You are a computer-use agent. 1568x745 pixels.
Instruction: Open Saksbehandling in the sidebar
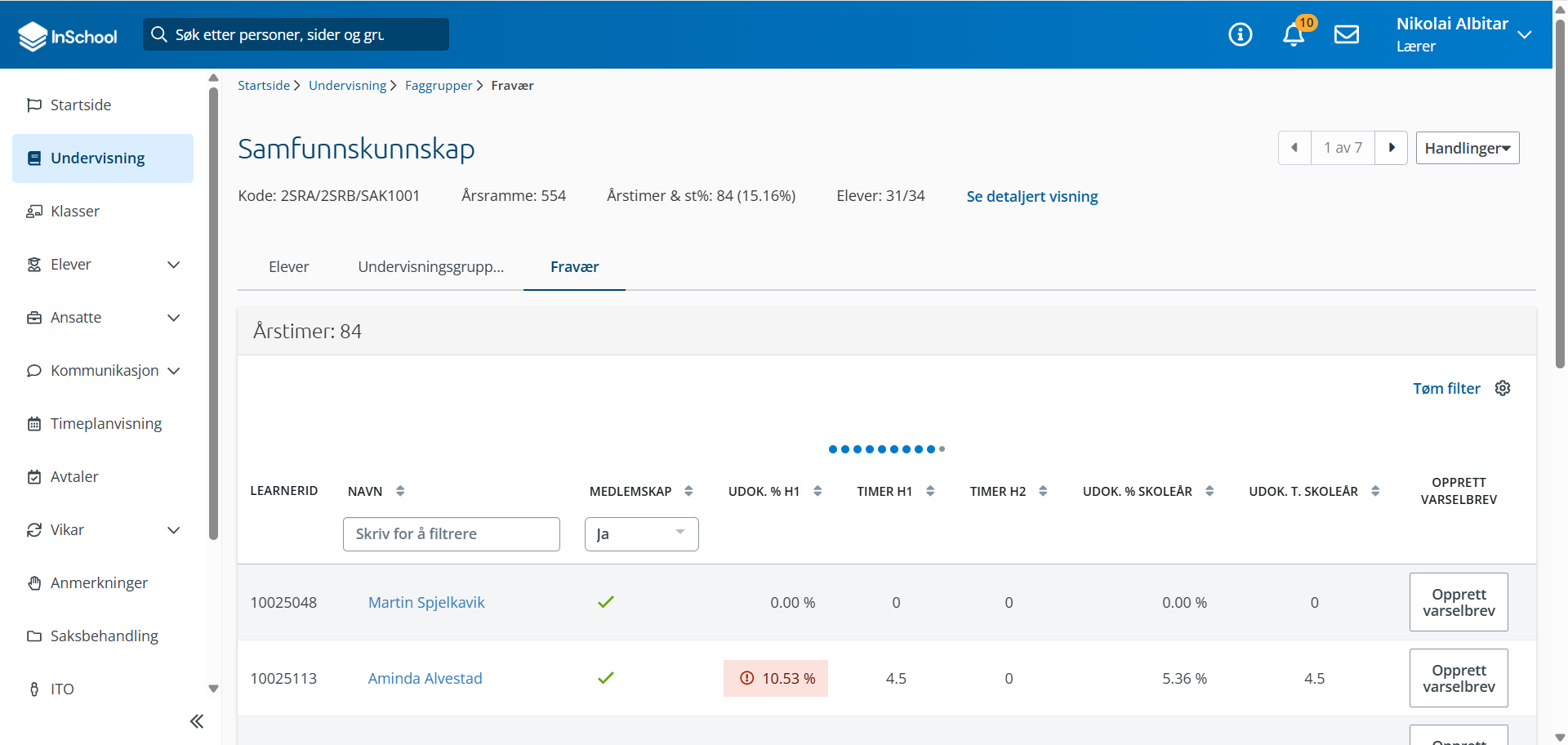pos(103,636)
